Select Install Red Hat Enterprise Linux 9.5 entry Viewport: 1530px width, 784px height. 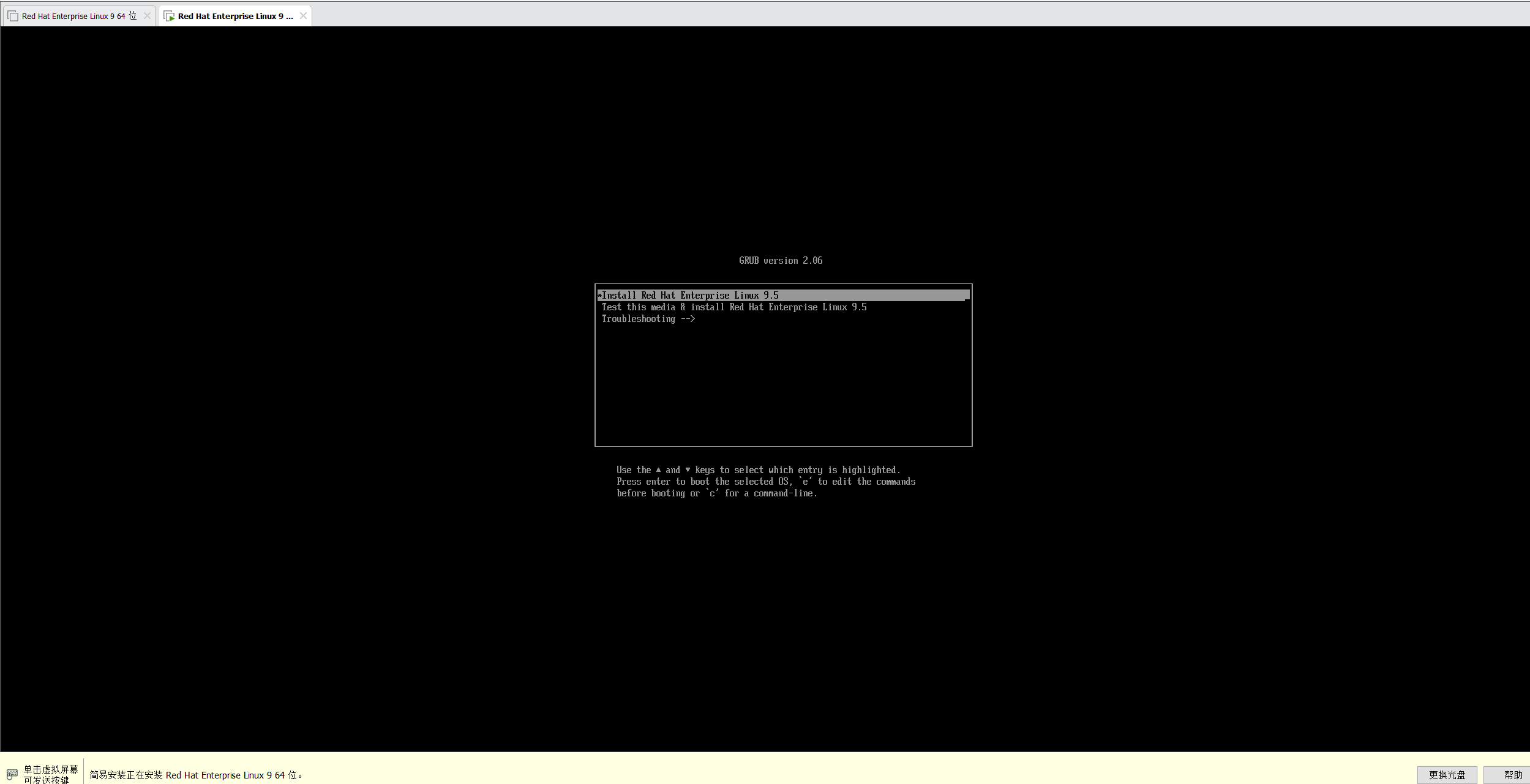783,295
